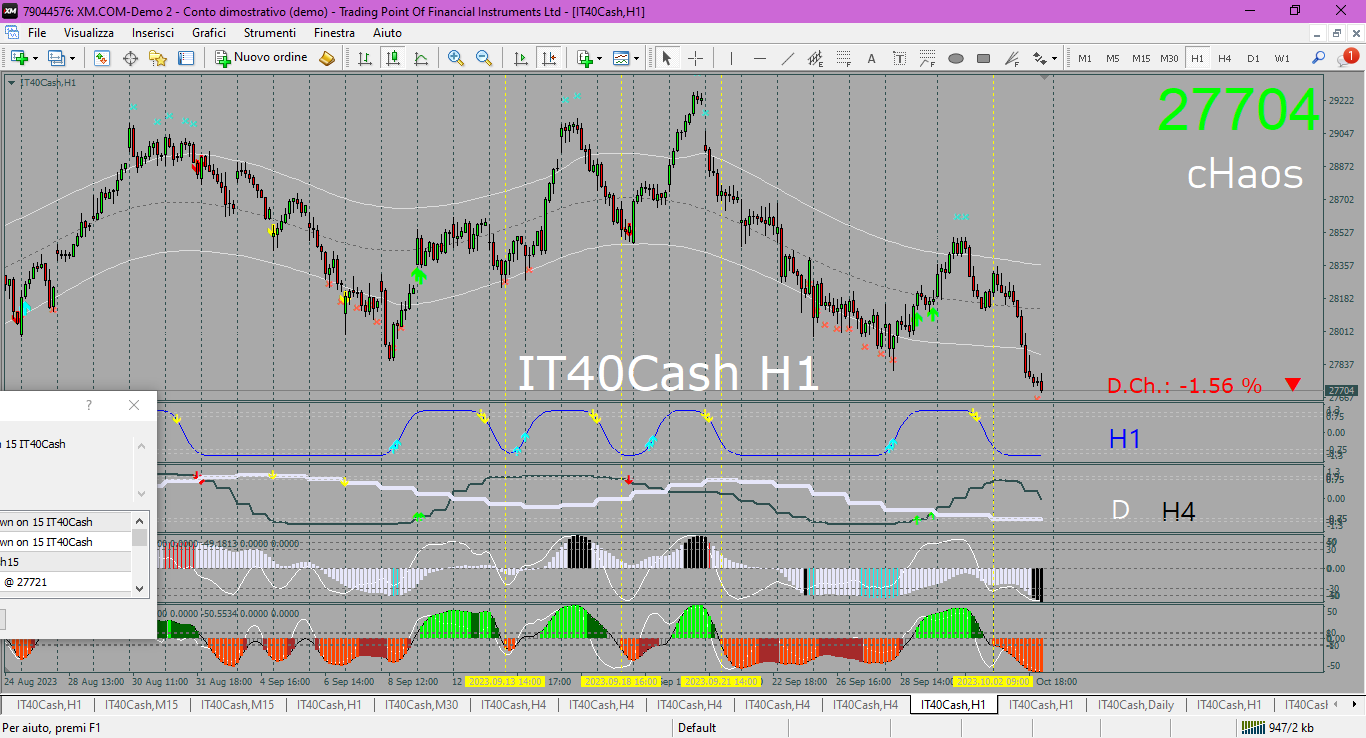Select the crosshair tool
The height and width of the screenshot is (738, 1366).
click(695, 58)
